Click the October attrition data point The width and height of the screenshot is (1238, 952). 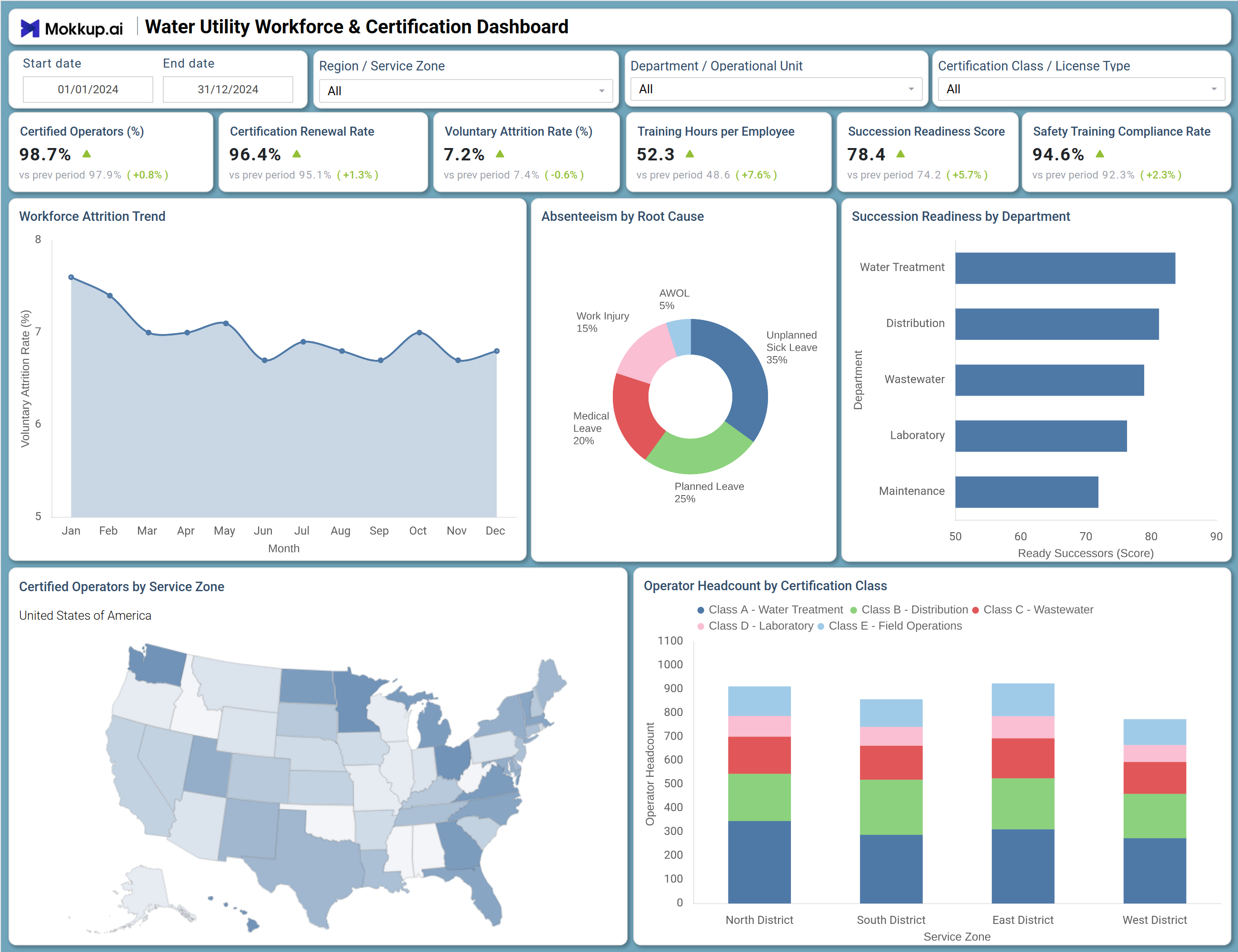click(x=419, y=333)
